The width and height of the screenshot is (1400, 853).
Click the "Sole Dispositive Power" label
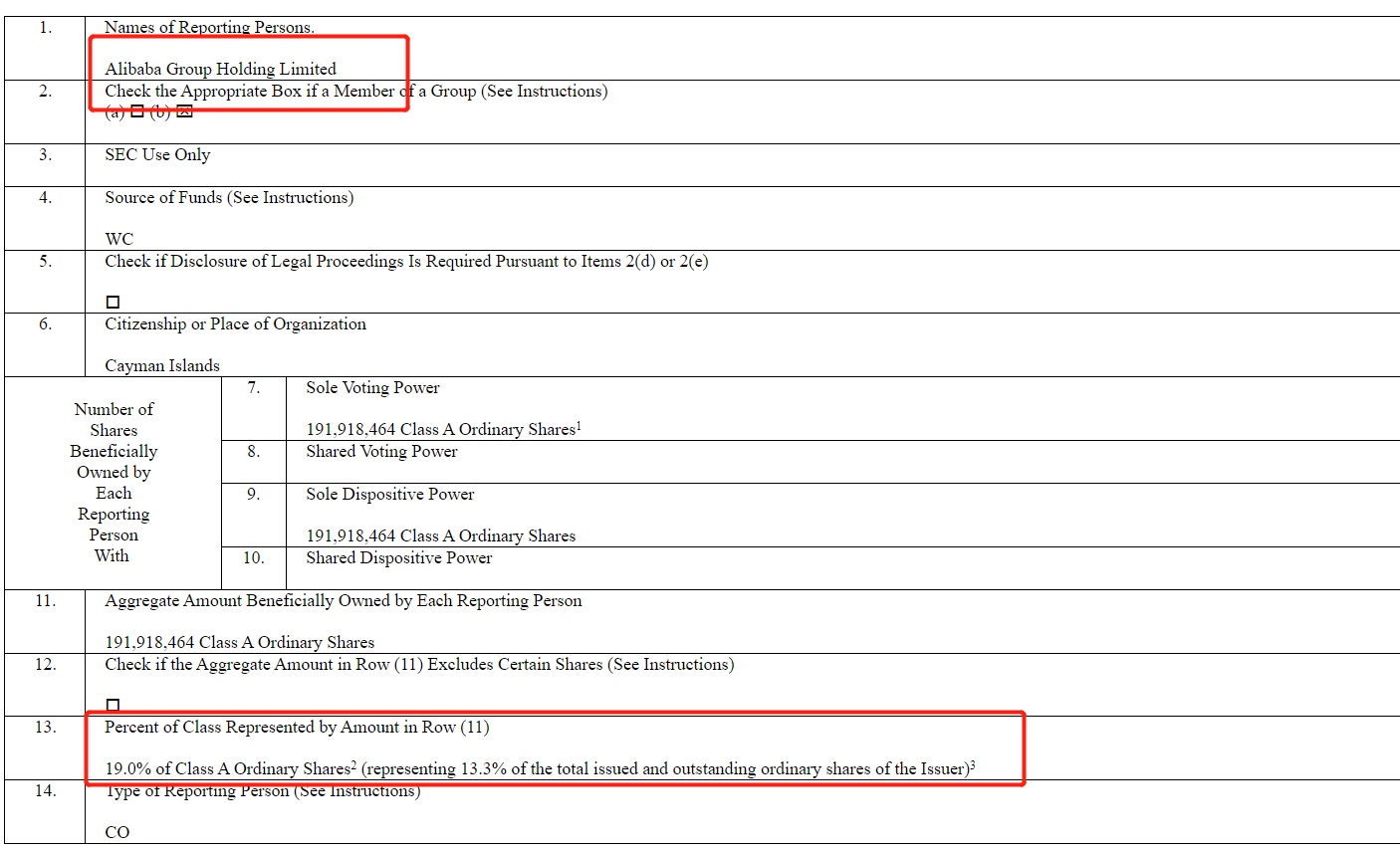389,495
